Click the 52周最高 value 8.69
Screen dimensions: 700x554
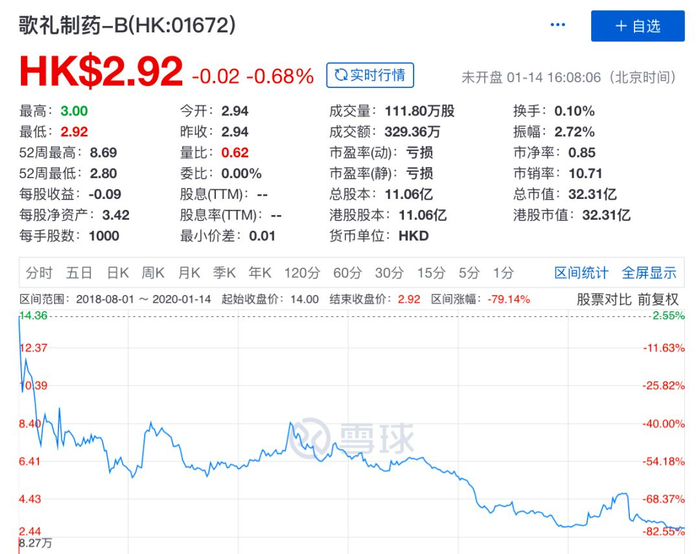point(103,153)
